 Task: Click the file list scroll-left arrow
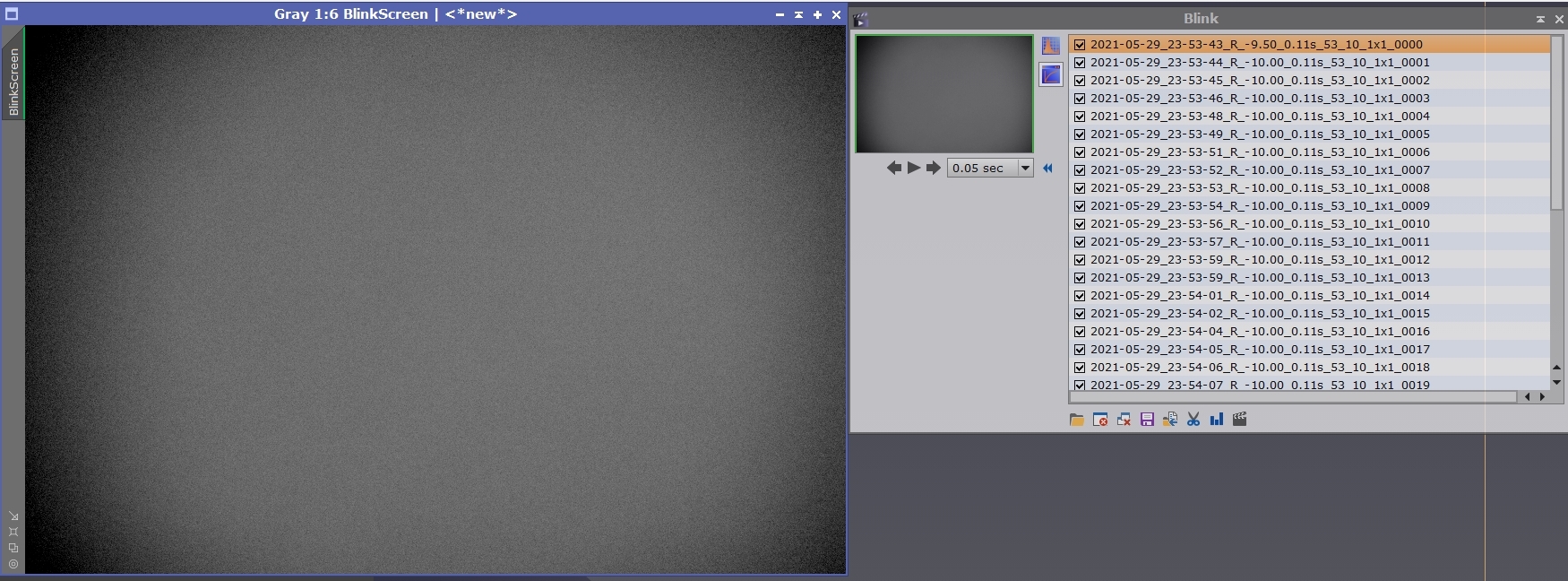tap(1528, 396)
